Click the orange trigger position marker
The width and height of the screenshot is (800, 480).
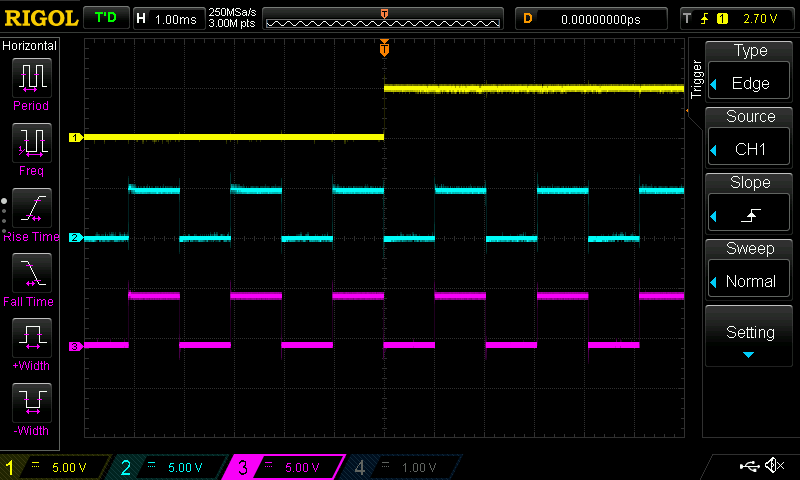point(384,48)
